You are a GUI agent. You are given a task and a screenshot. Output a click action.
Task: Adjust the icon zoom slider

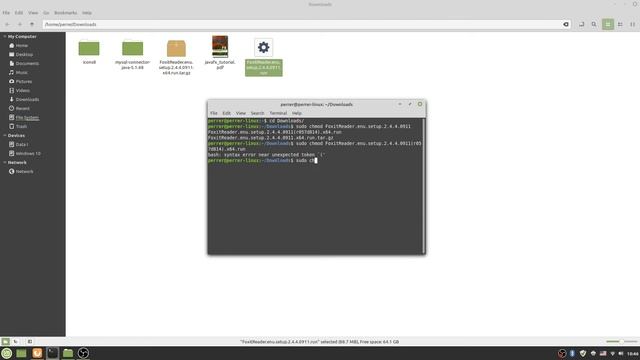pos(621,341)
